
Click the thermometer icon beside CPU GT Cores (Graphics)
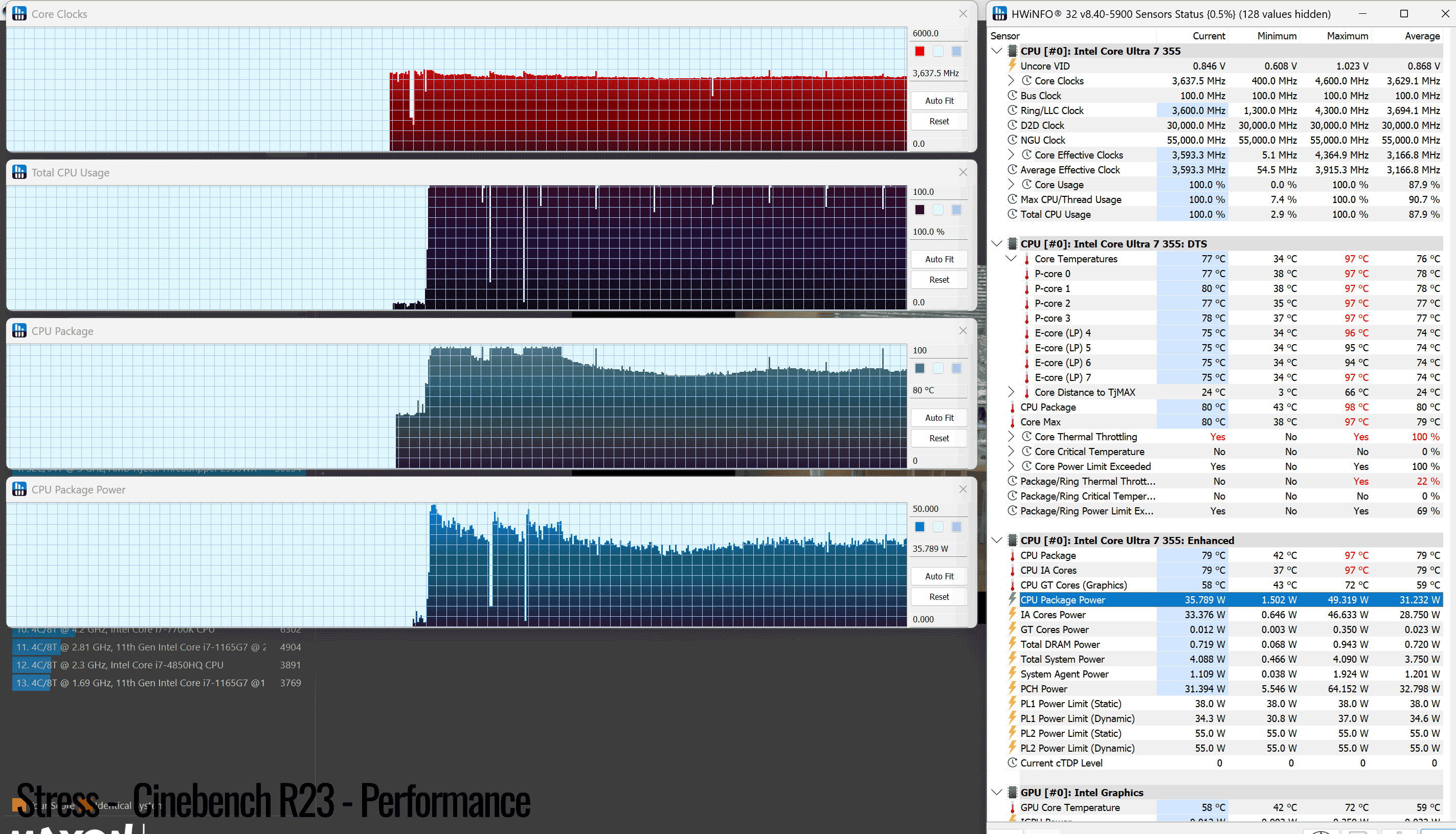(1012, 585)
